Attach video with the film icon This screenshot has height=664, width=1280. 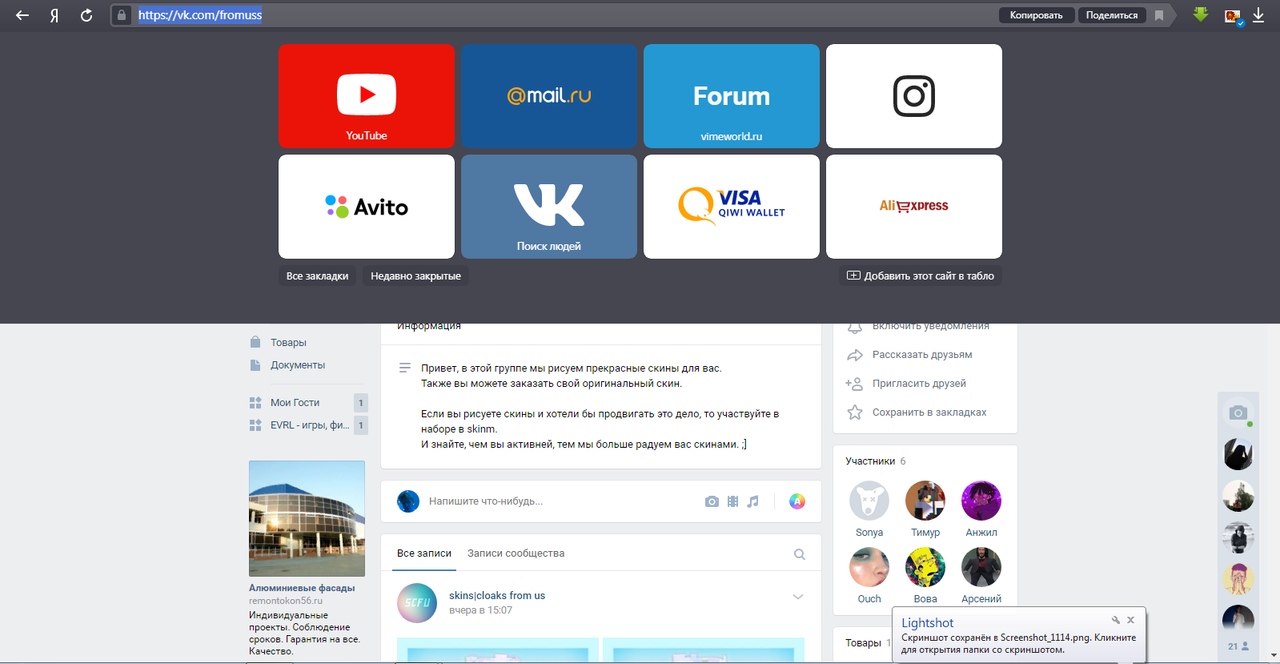click(x=733, y=501)
